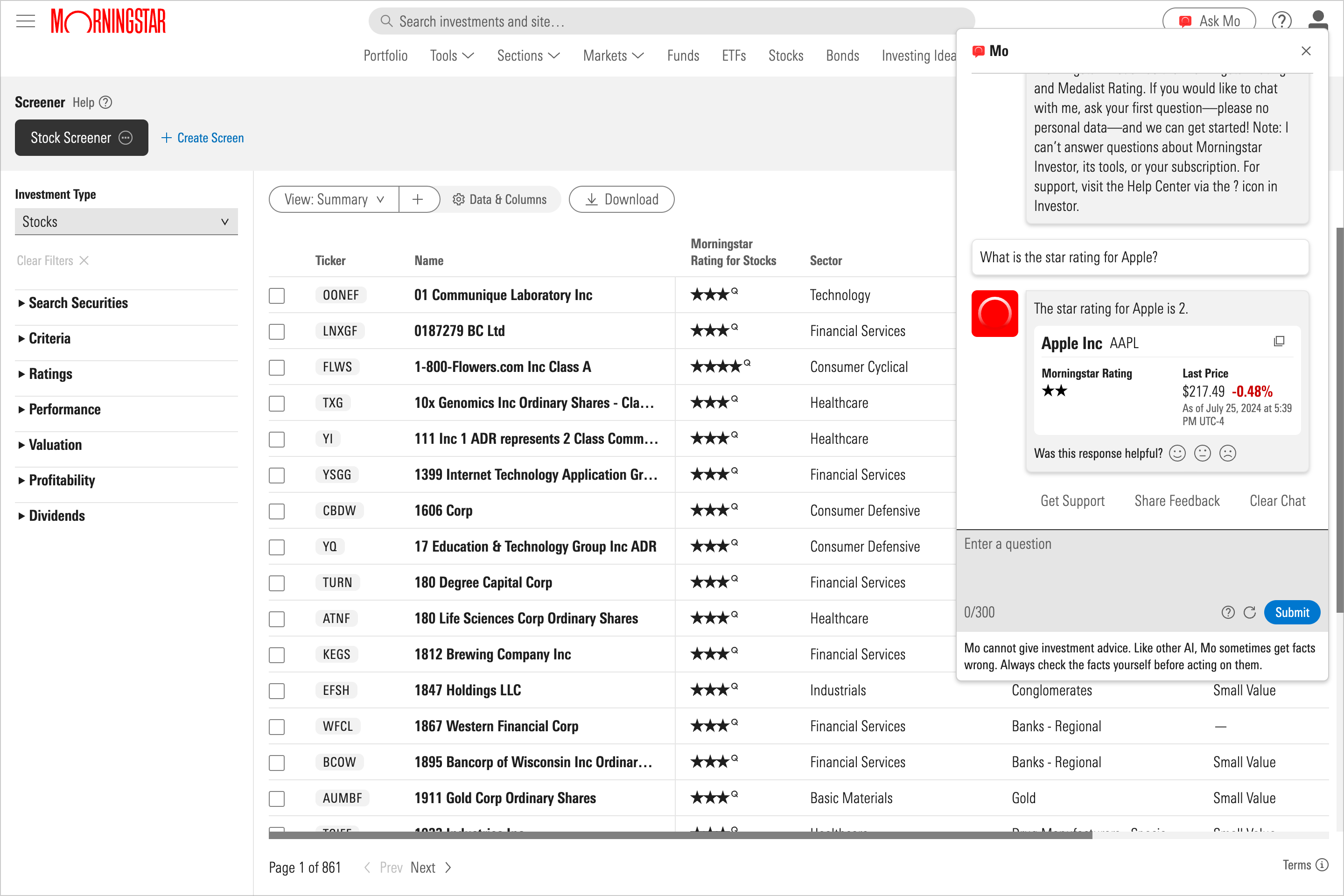
Task: Rate response with happy smiley face
Action: pyautogui.click(x=1177, y=453)
